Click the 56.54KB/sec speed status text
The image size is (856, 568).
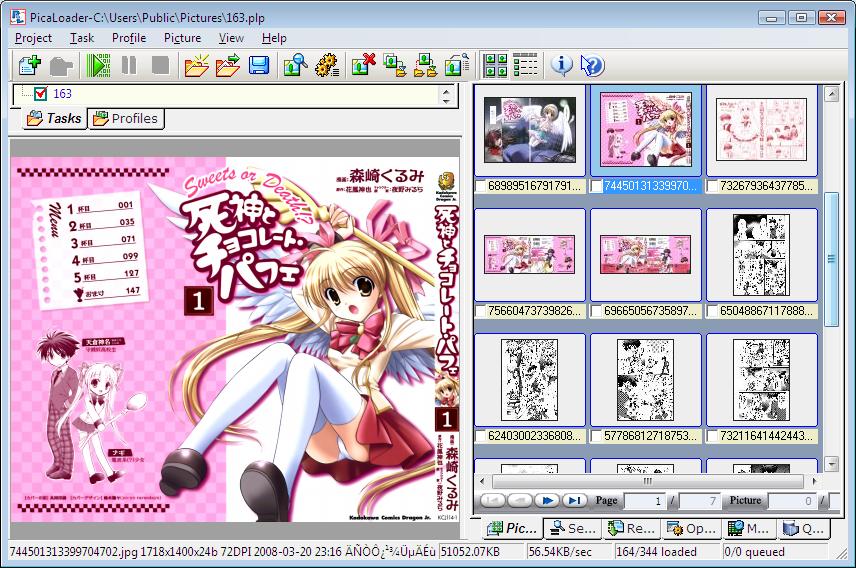tap(560, 552)
